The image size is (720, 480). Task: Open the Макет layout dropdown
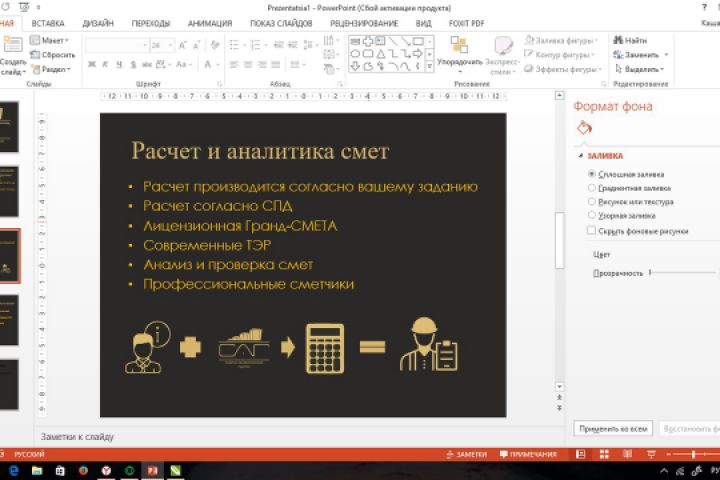(49, 40)
